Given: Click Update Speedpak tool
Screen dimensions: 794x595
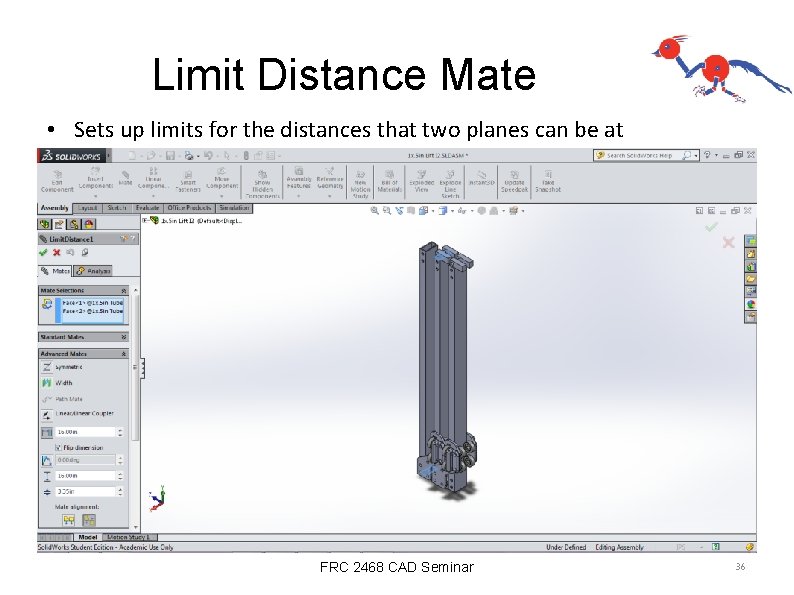Looking at the screenshot, I should pyautogui.click(x=514, y=182).
